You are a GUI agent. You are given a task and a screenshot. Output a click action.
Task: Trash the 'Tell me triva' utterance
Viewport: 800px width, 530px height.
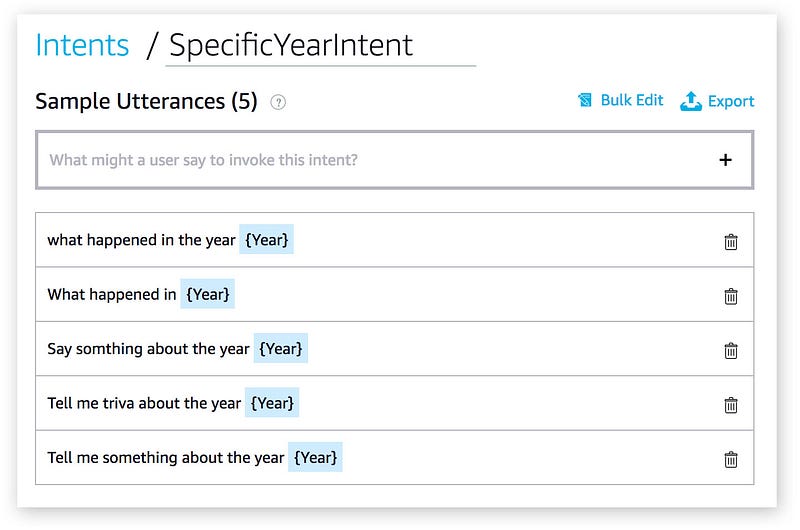pos(731,405)
